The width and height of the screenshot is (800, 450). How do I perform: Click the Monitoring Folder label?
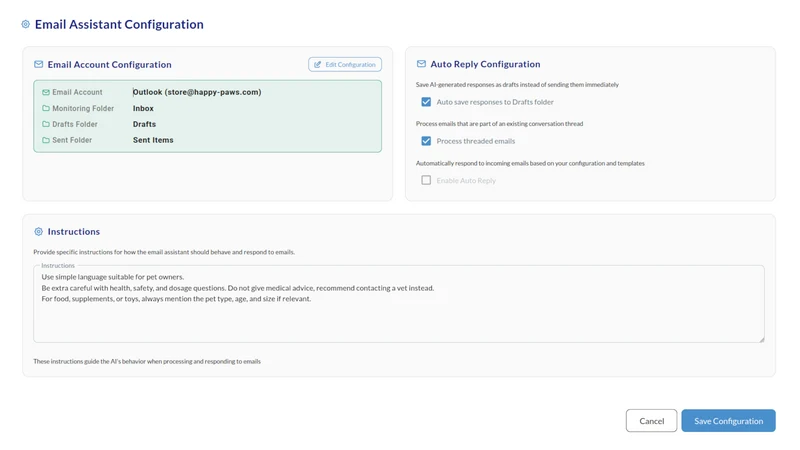click(x=83, y=108)
